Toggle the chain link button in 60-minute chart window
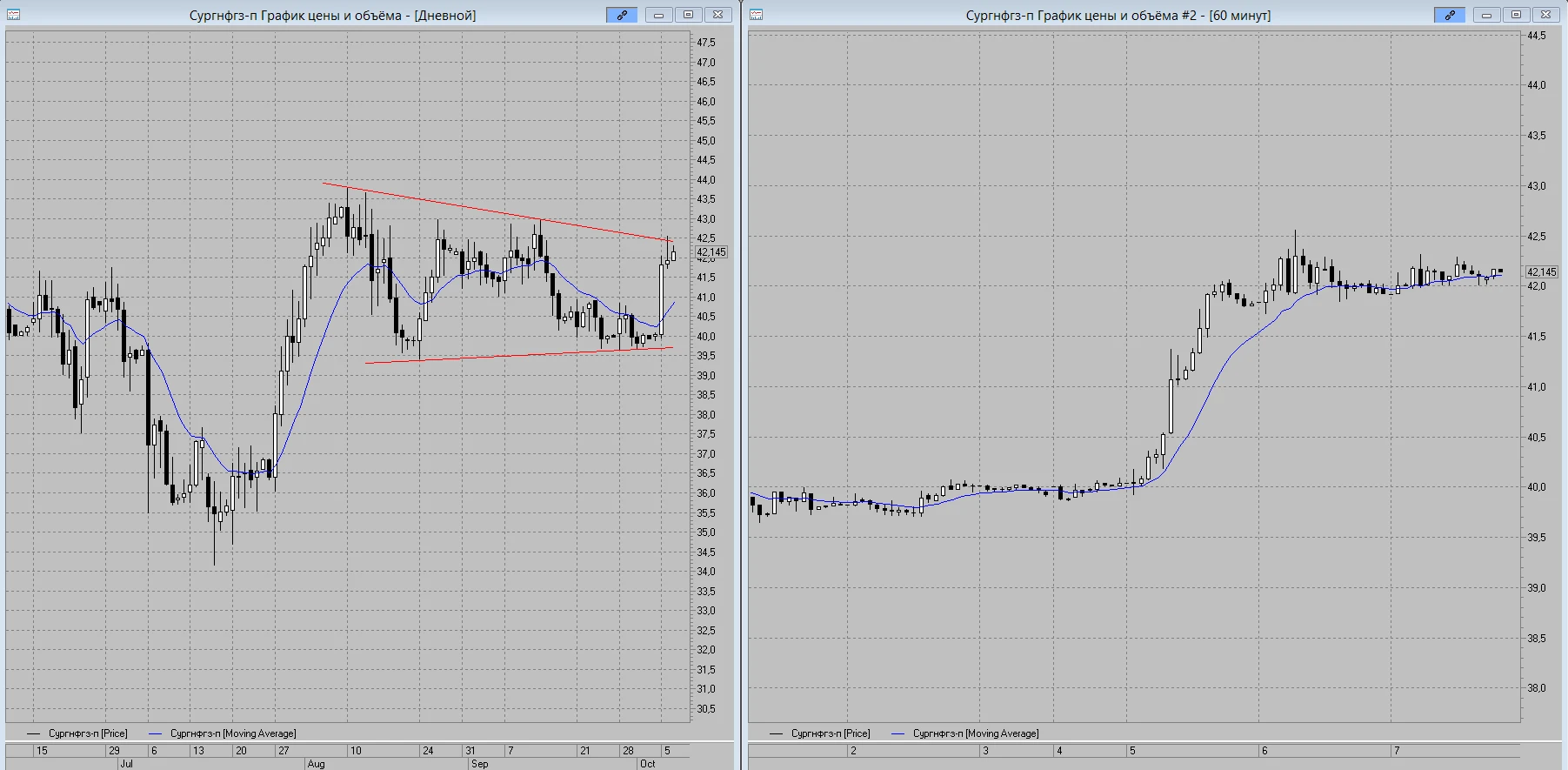 (1450, 15)
